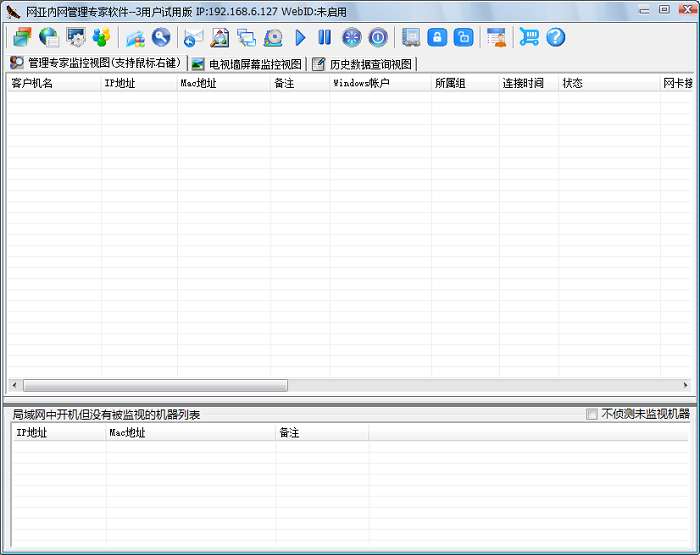The image size is (700, 555).
Task: Click Mac地址 header in lower unmonitored list
Action: (x=191, y=433)
